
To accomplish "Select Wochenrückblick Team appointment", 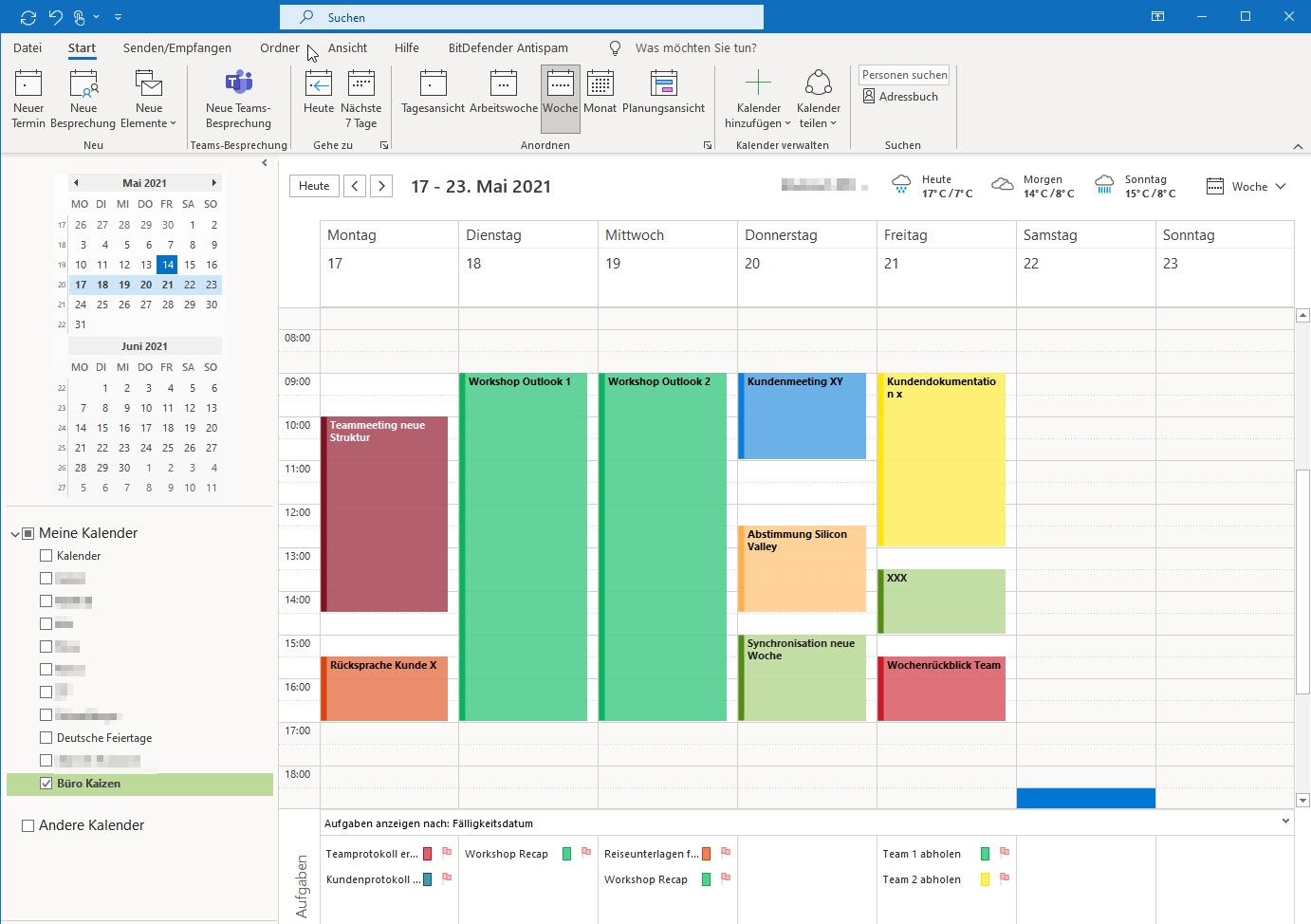I will coord(942,689).
